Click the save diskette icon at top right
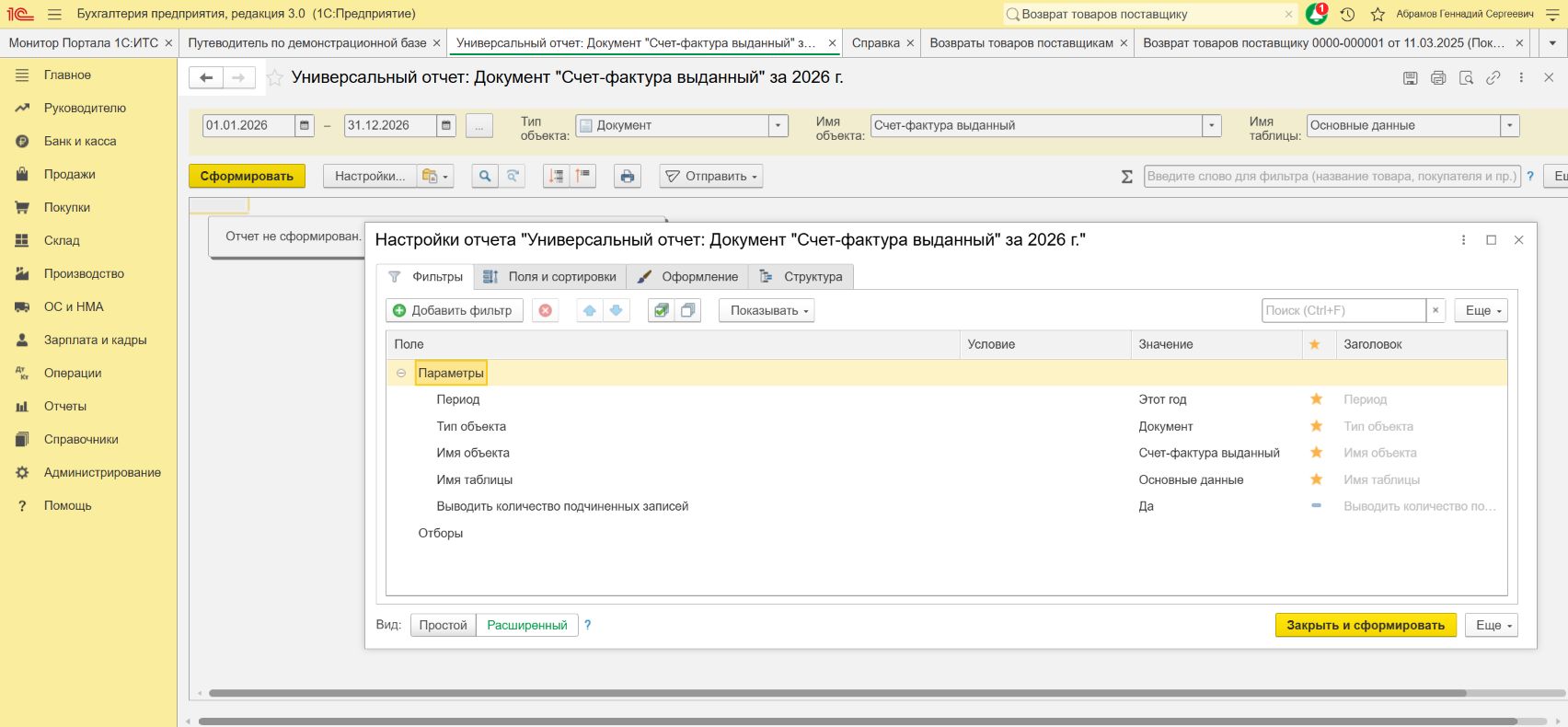Screen dimensions: 1568x727 [1410, 78]
